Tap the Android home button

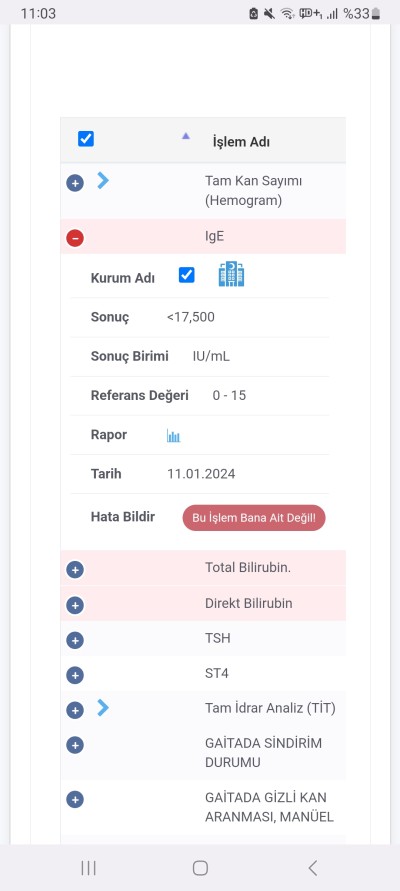pyautogui.click(x=200, y=868)
